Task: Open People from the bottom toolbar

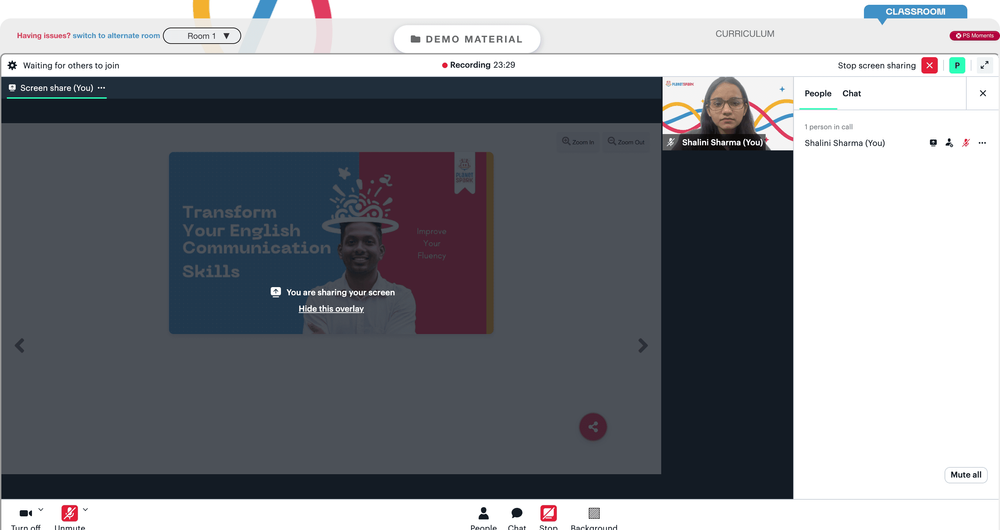Action: [483, 518]
